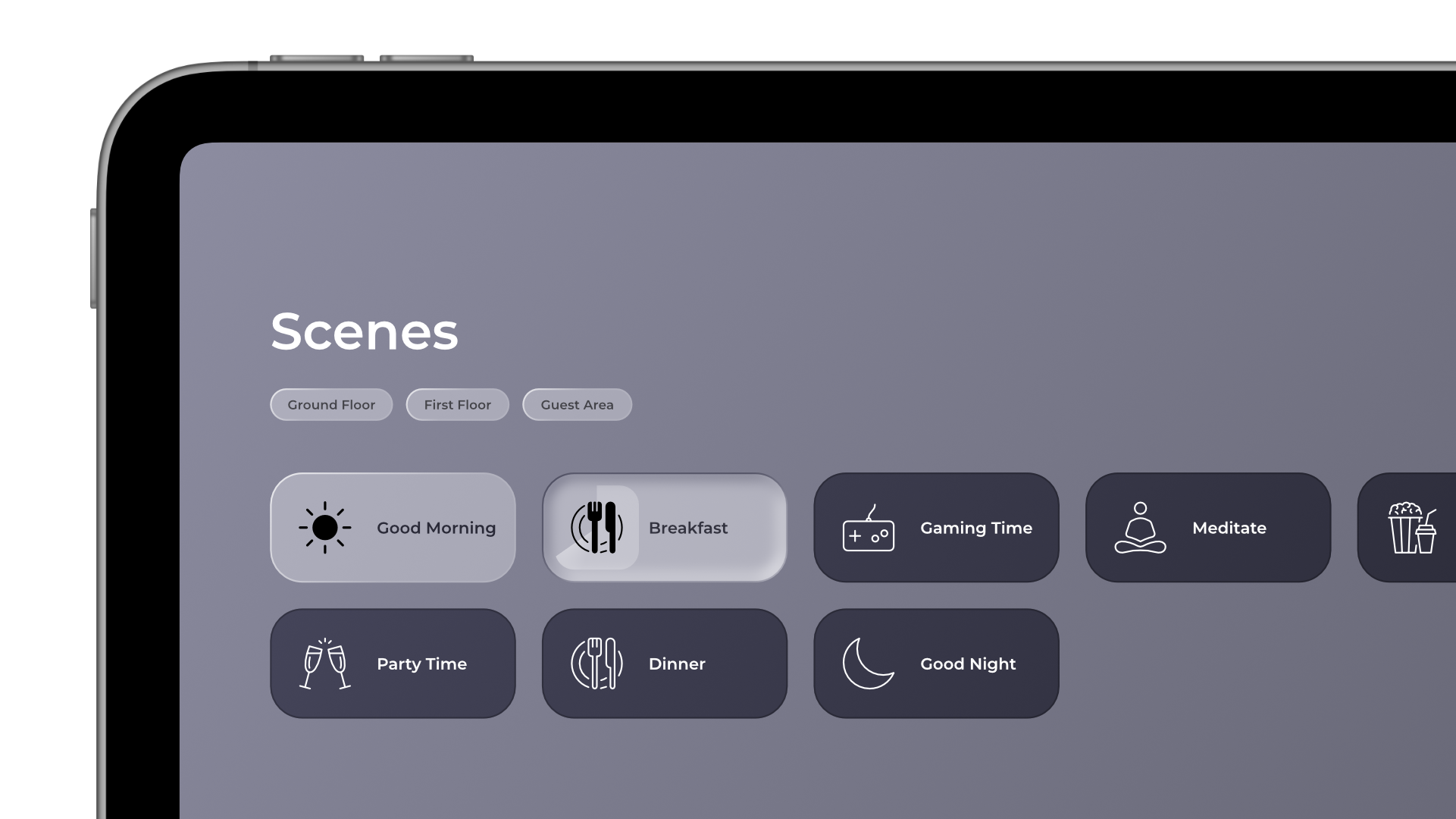The height and width of the screenshot is (819, 1456).
Task: Open the partially visible movie scene card
Action: coord(1421,526)
